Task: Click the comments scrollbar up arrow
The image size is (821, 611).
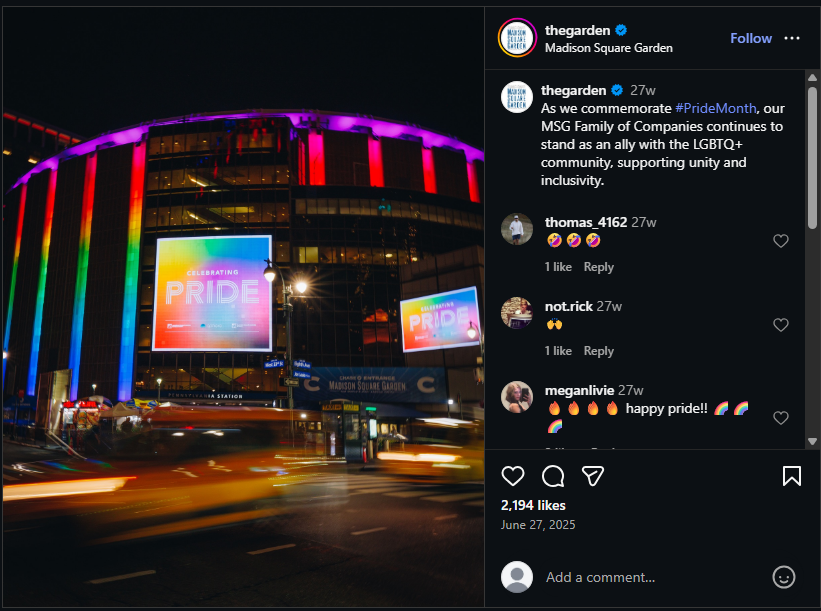Action: tap(812, 77)
